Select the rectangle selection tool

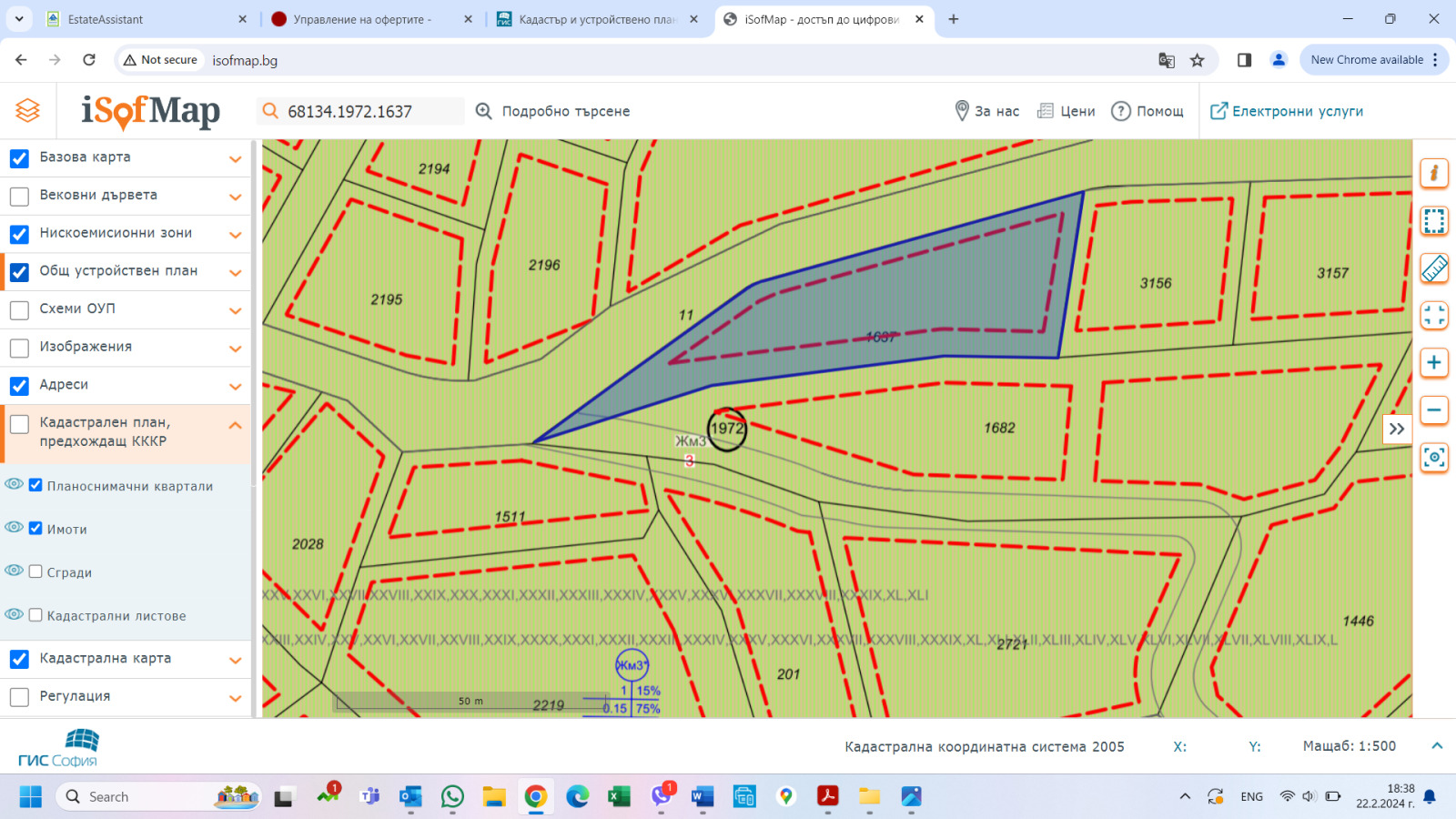pos(1434,220)
